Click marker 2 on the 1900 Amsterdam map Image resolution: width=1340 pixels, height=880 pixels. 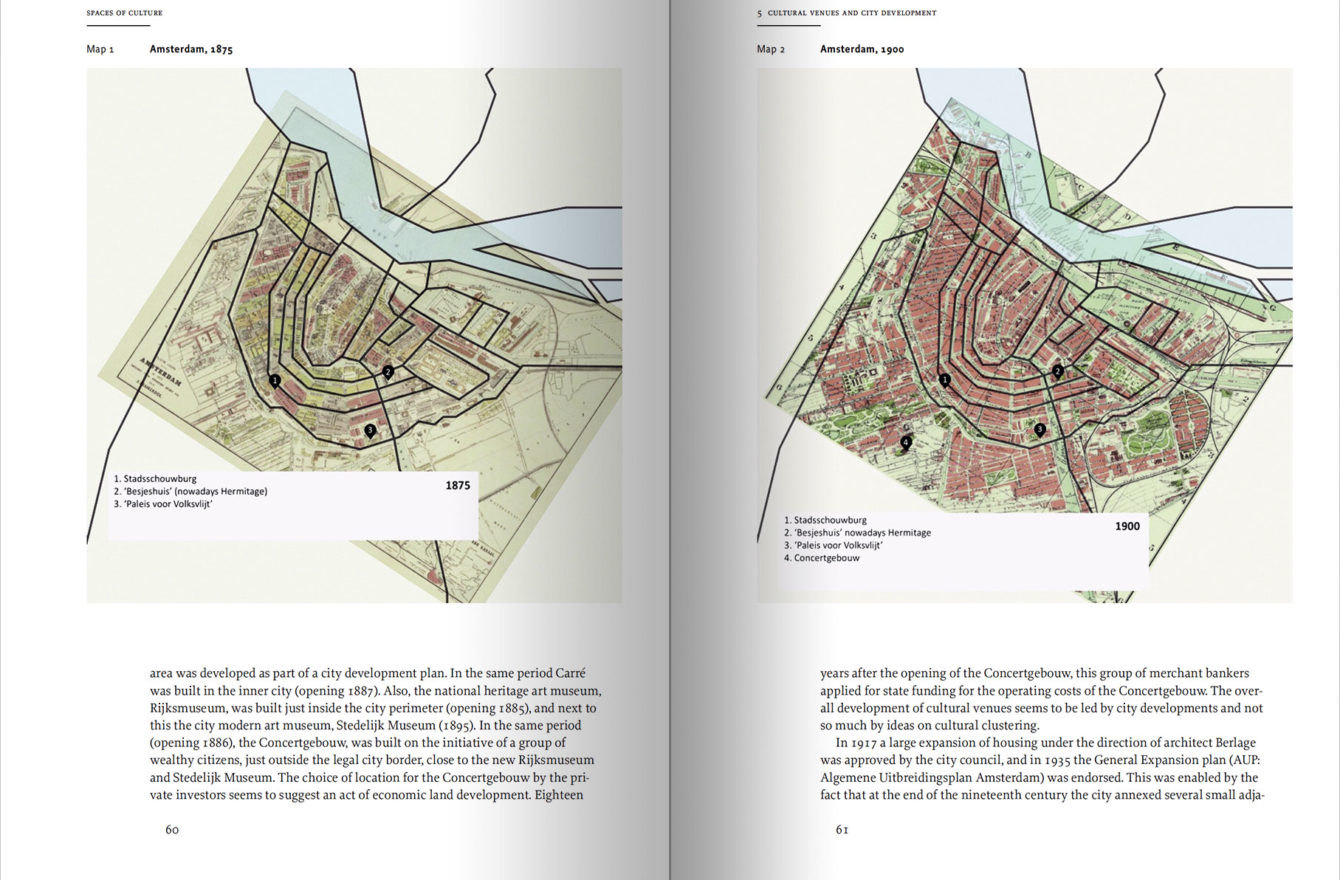[1057, 370]
